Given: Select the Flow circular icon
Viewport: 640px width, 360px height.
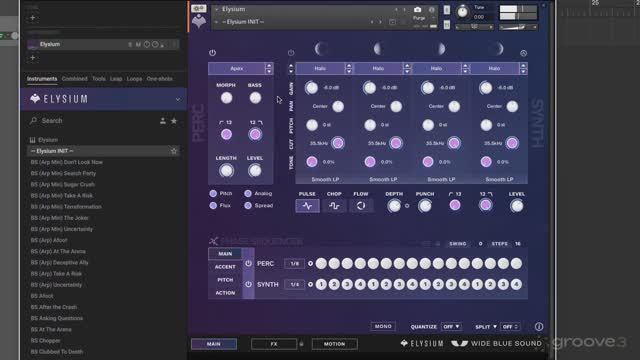Looking at the screenshot, I should tap(361, 206).
